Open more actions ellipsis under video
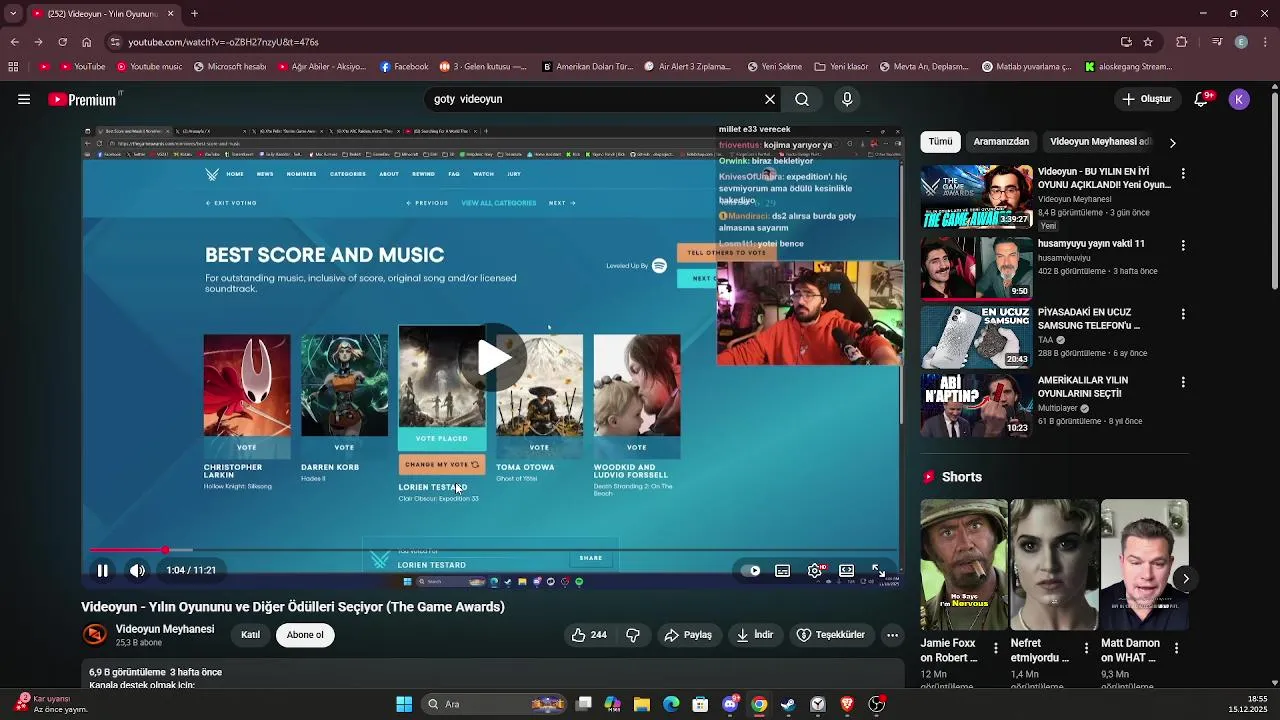This screenshot has width=1280, height=720. [x=892, y=635]
